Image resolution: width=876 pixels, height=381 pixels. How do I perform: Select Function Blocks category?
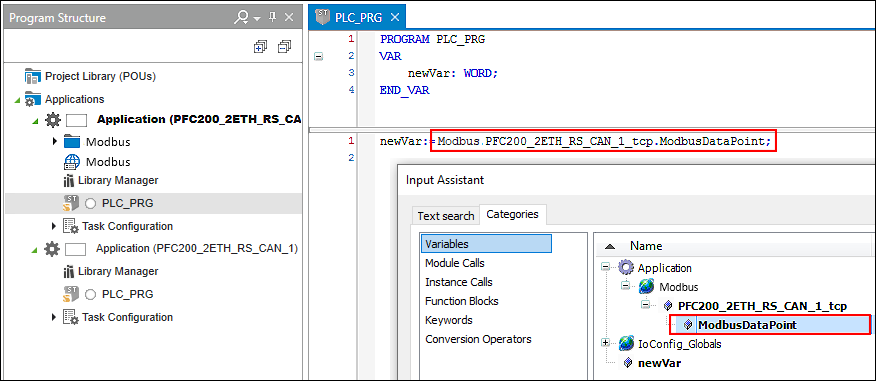pyautogui.click(x=461, y=301)
